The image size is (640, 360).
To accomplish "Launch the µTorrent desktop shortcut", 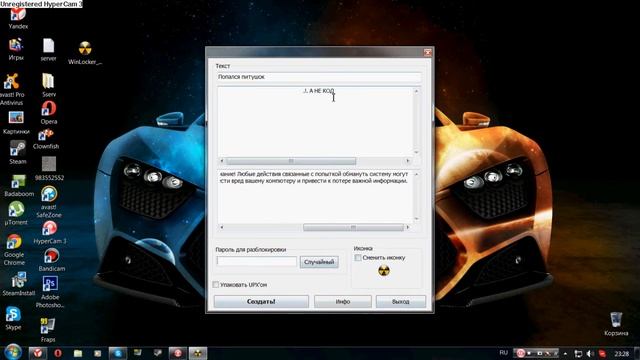I will (16, 213).
